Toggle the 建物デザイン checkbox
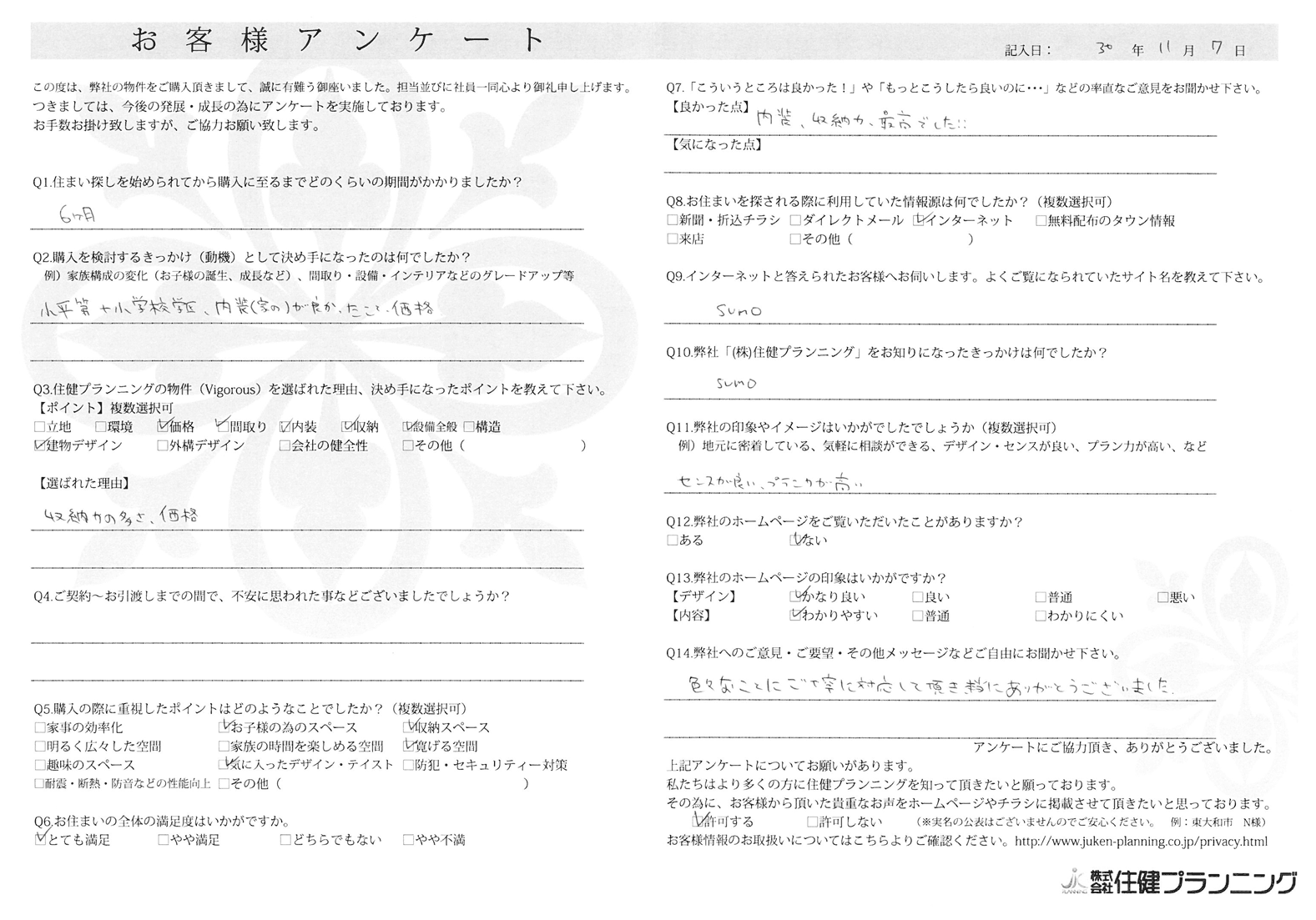This screenshot has height=920, width=1316. [39, 446]
